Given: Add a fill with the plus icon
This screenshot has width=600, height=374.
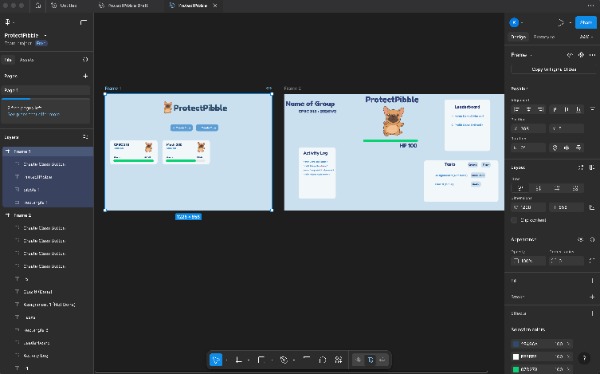Looking at the screenshot, I should point(592,281).
